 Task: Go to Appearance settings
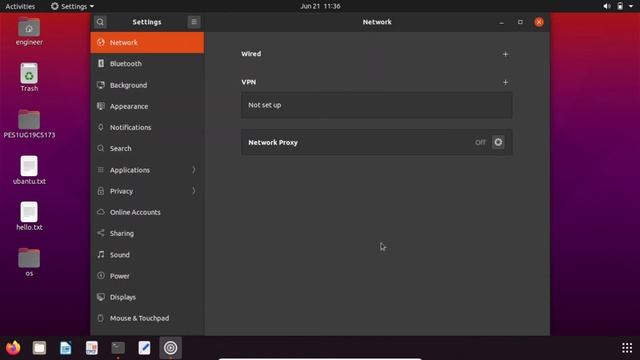[x=147, y=106]
